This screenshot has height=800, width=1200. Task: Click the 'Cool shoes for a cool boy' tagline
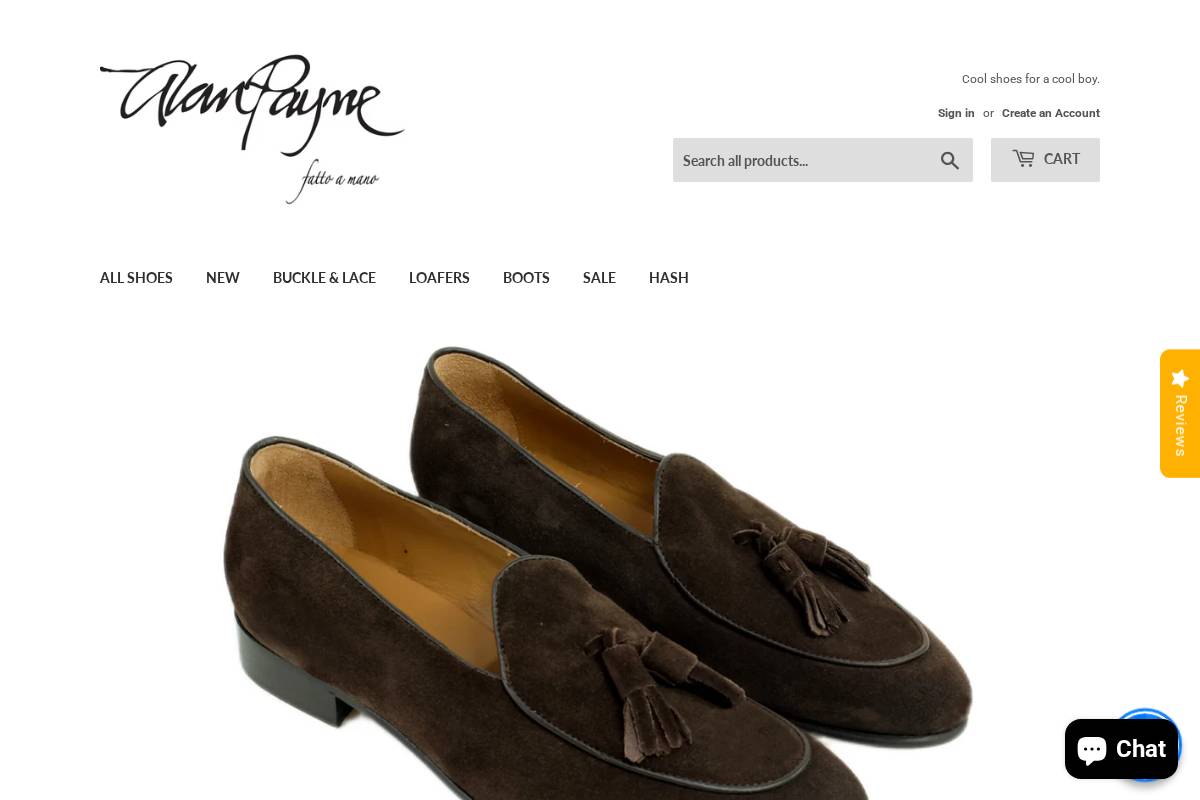point(1030,79)
